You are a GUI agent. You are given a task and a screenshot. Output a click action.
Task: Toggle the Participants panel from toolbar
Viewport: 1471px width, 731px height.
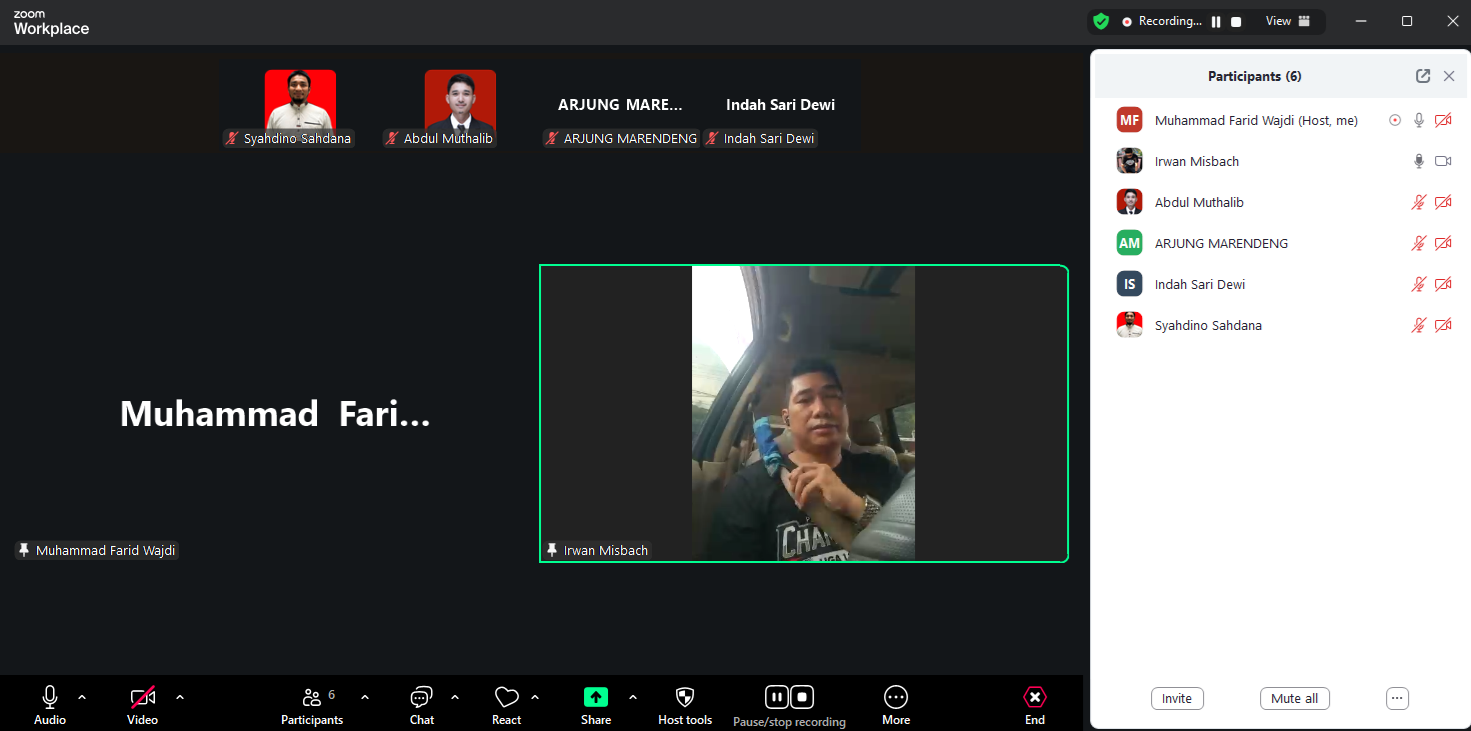[312, 704]
